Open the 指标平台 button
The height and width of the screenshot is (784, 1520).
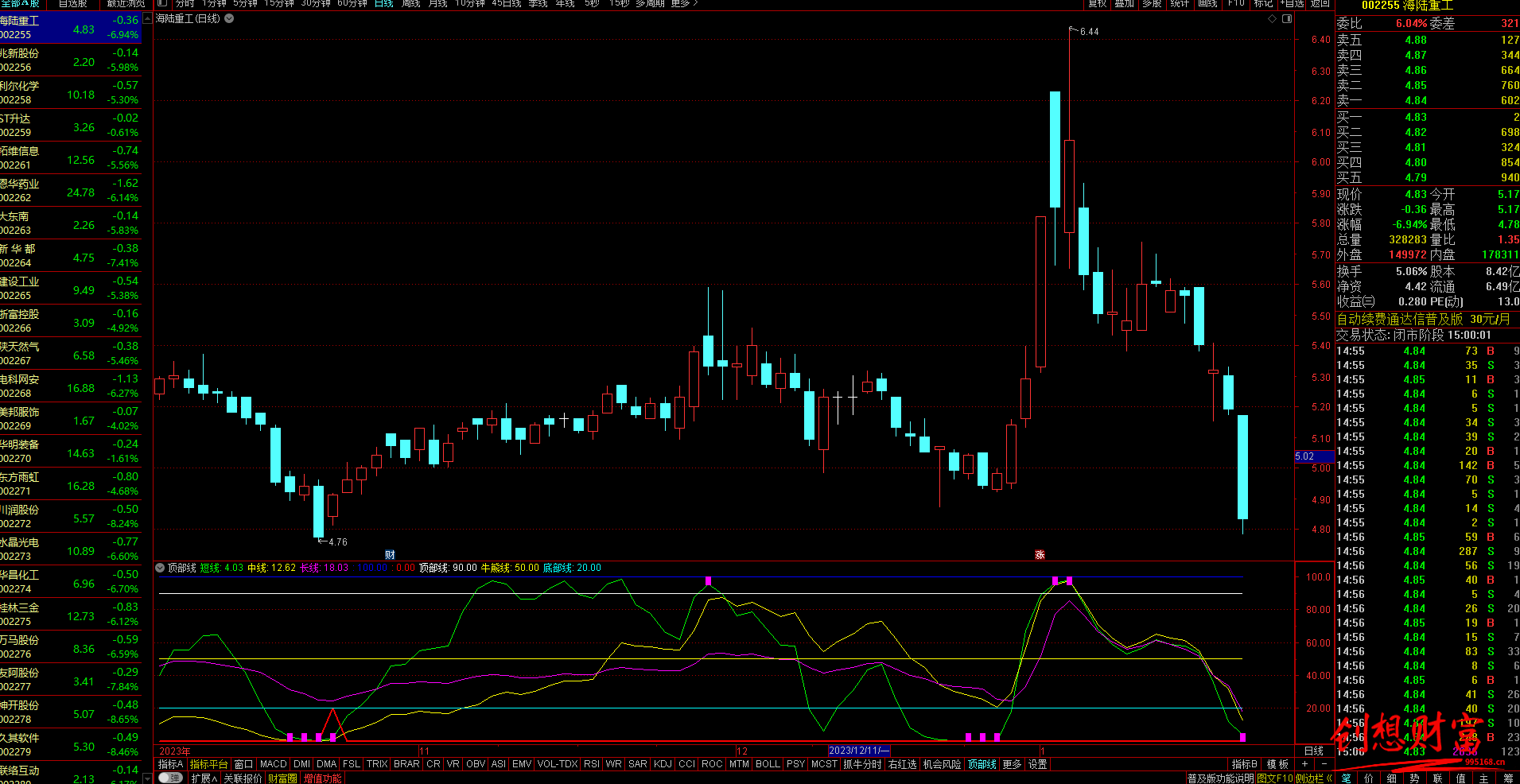coord(208,764)
